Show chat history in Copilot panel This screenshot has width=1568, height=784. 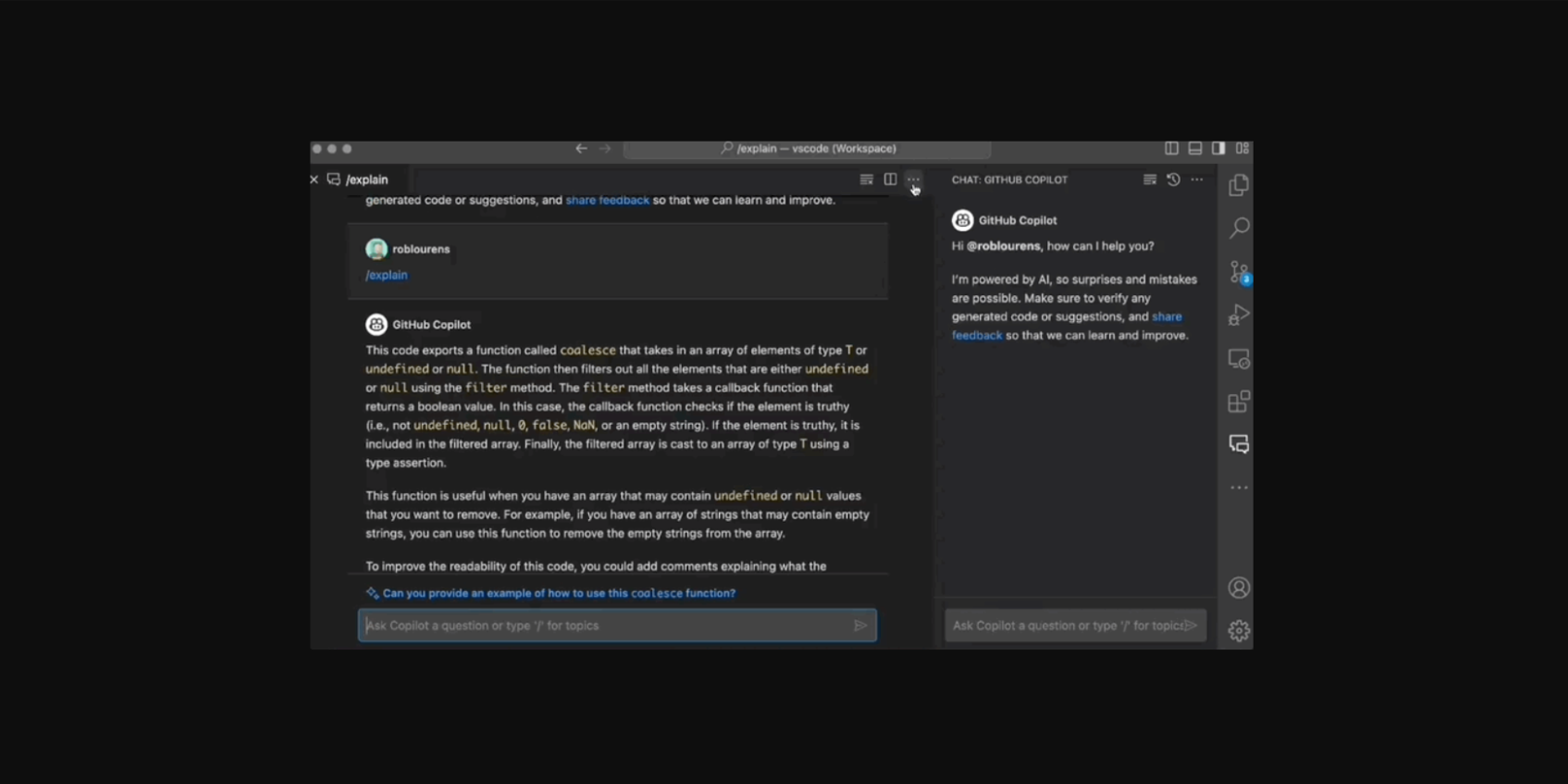click(x=1173, y=180)
